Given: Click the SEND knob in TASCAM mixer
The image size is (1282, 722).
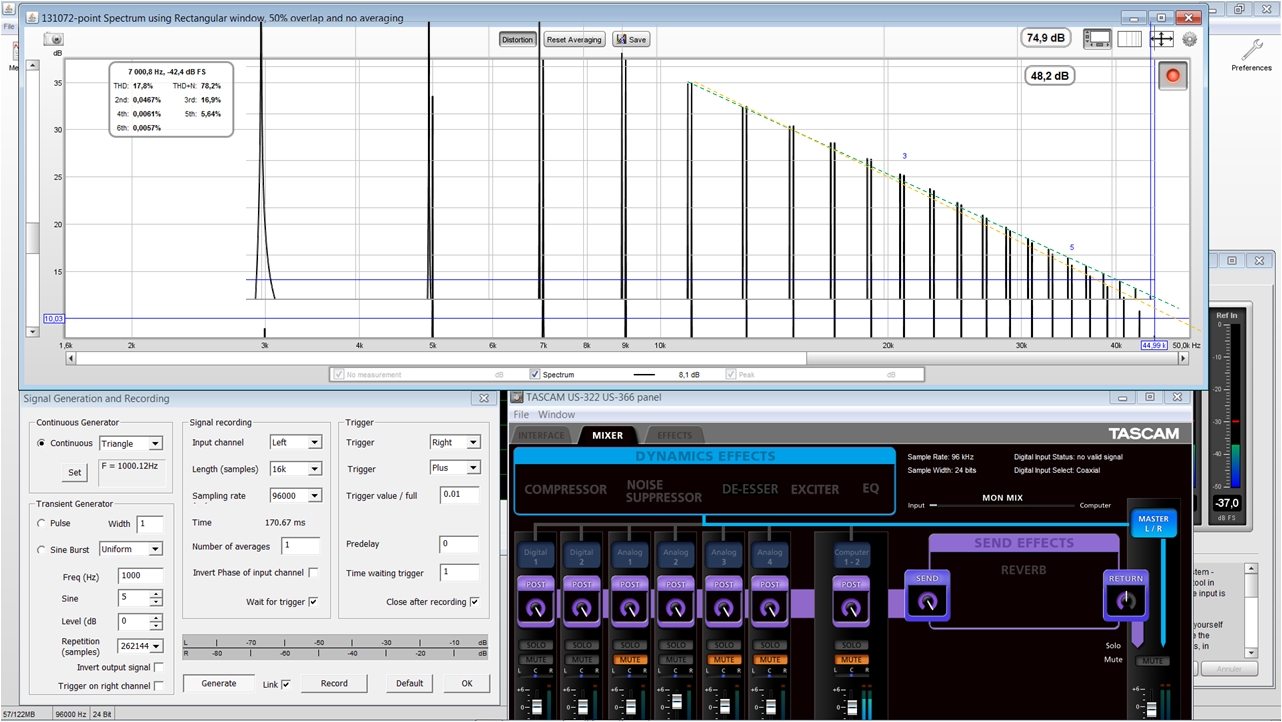Looking at the screenshot, I should (927, 601).
